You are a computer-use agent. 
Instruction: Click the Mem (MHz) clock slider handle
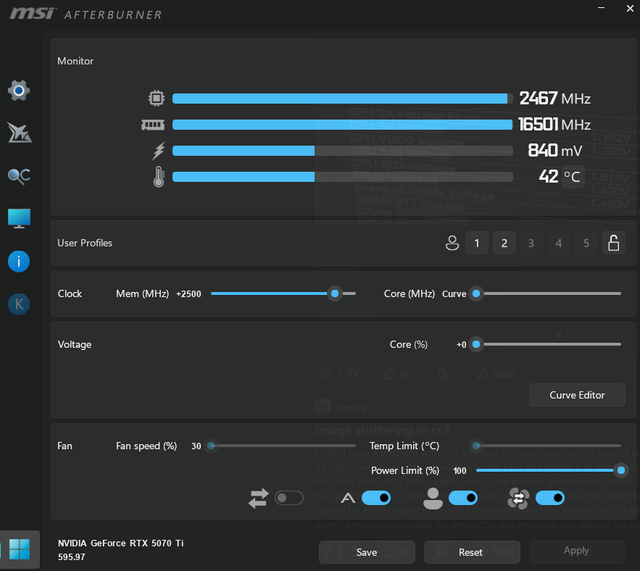pos(335,294)
